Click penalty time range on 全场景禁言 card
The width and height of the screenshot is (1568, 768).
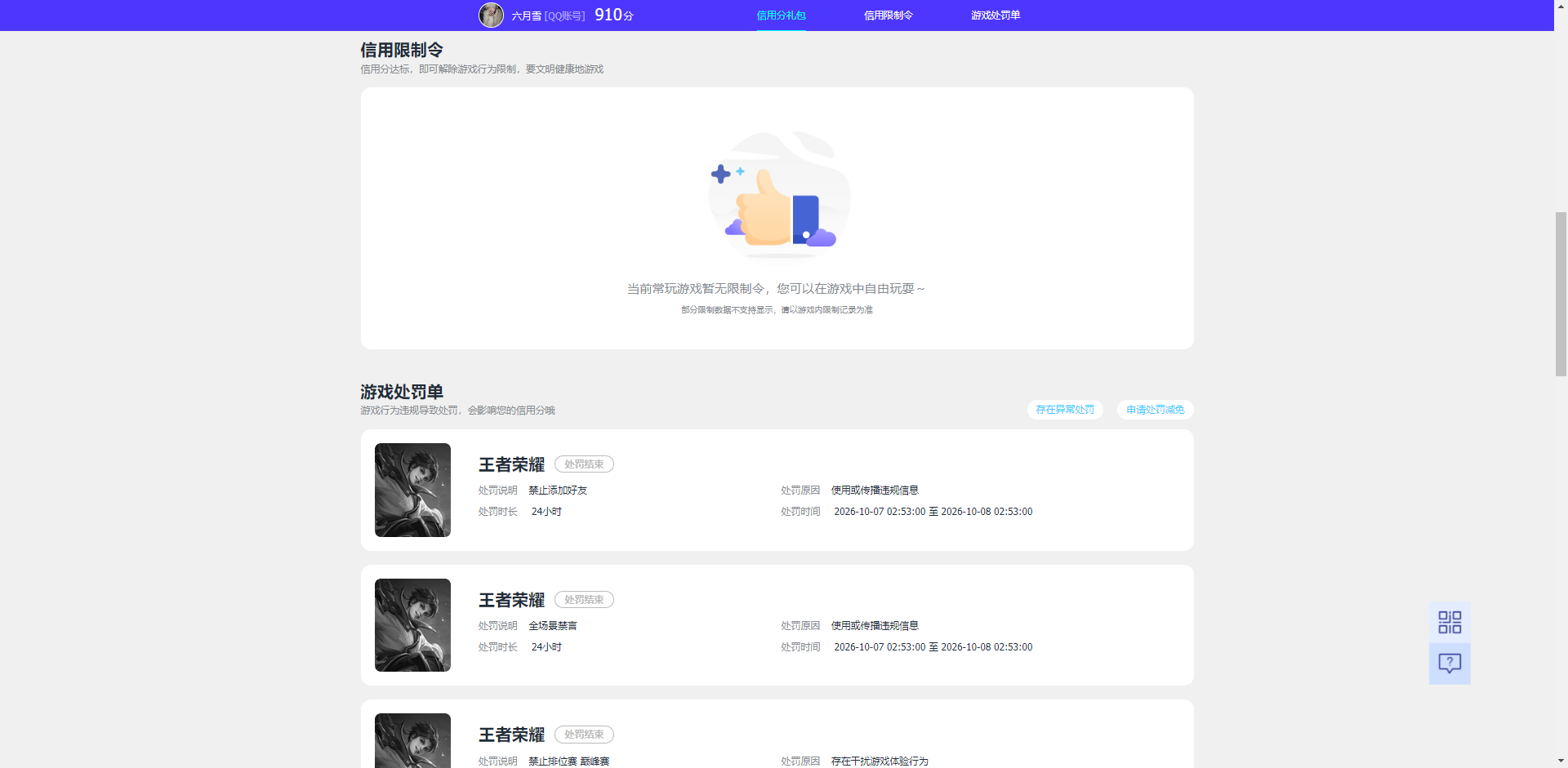[933, 647]
